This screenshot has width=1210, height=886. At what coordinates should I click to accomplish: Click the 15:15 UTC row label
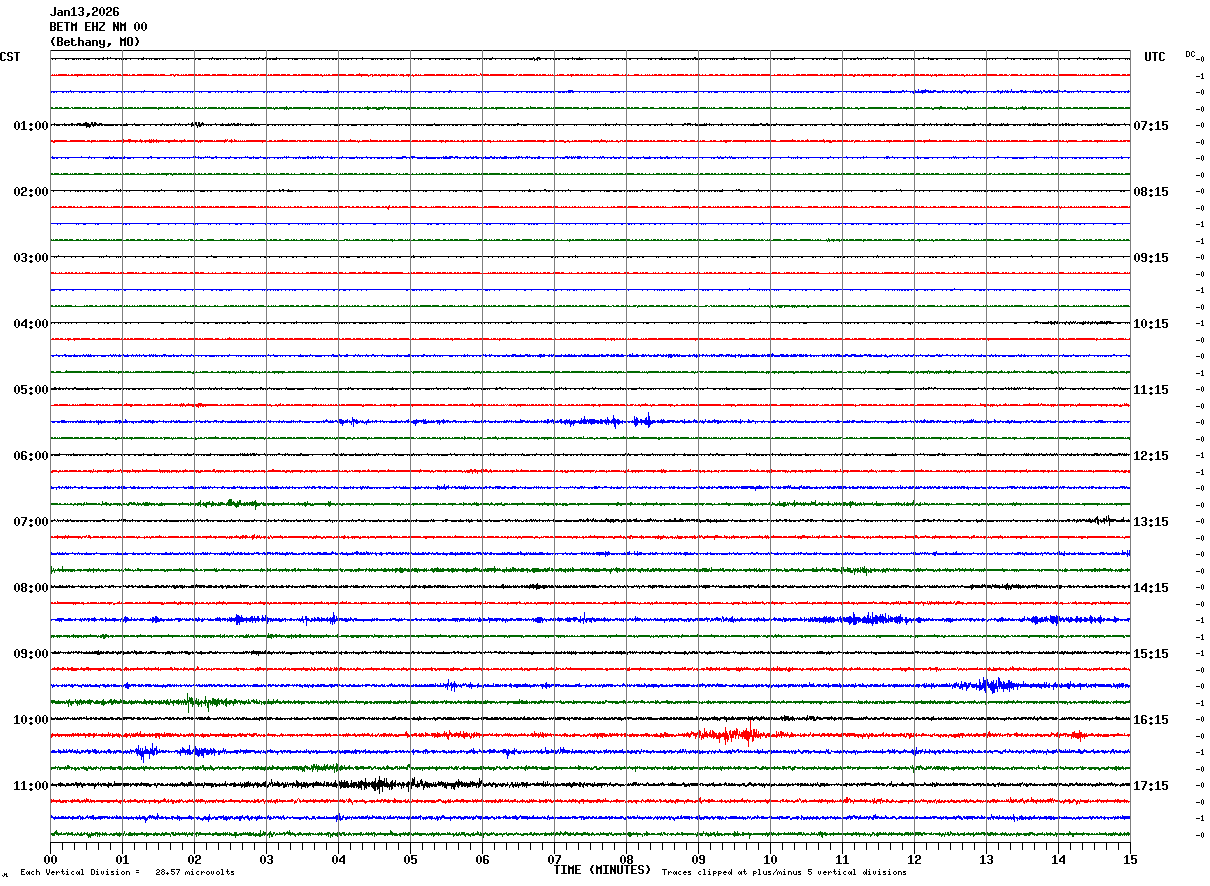click(x=1151, y=654)
